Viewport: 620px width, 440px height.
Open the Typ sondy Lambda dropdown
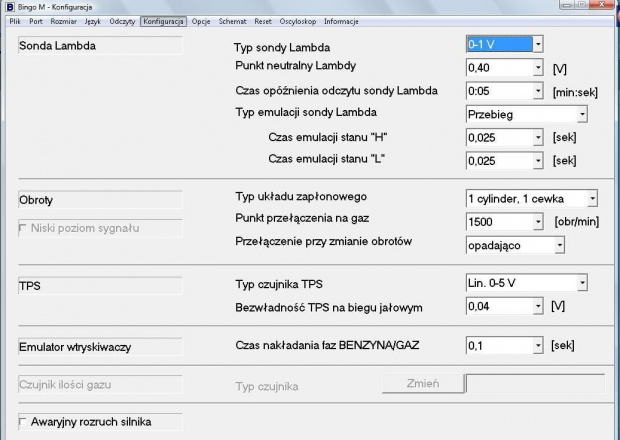(538, 44)
